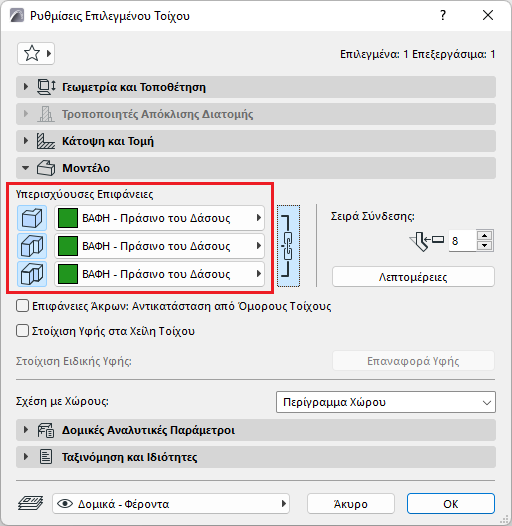The width and height of the screenshot is (512, 526).
Task: Collapse the Μοντέλο panel
Action: click(x=256, y=168)
